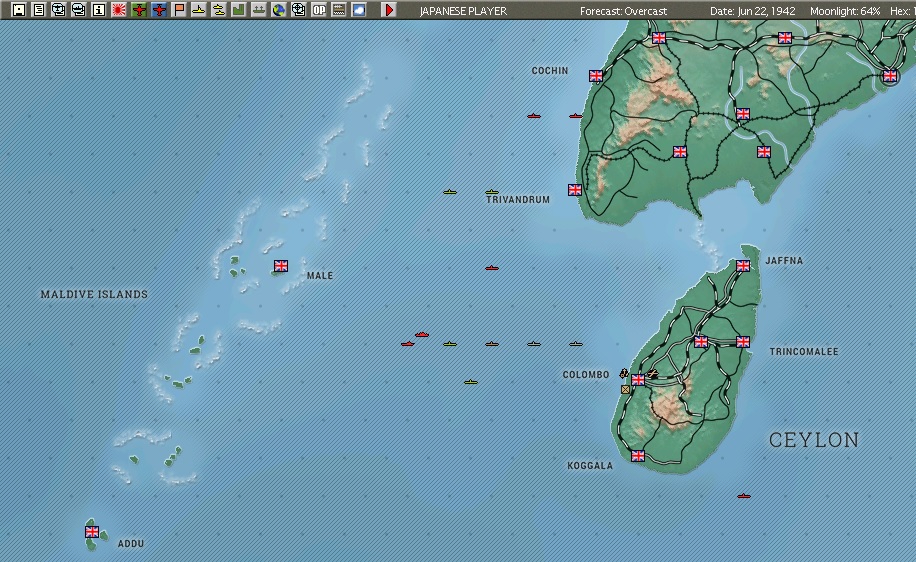Click the info 'i' toolbar icon
Screen dimensions: 916x562
point(98,10)
